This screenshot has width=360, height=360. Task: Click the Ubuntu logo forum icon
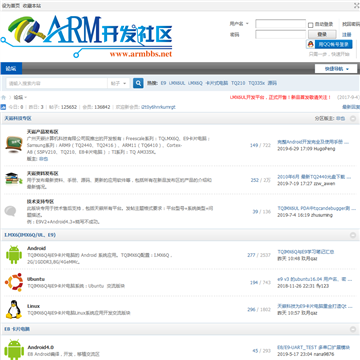tap(14, 282)
